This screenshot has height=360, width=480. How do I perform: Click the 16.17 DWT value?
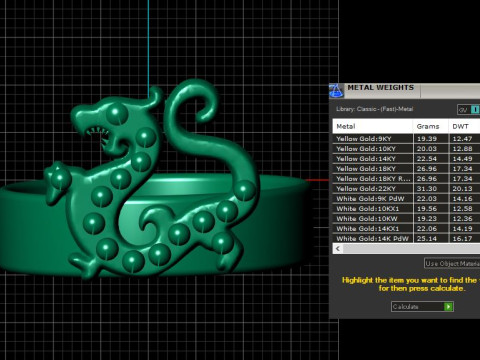(x=462, y=239)
